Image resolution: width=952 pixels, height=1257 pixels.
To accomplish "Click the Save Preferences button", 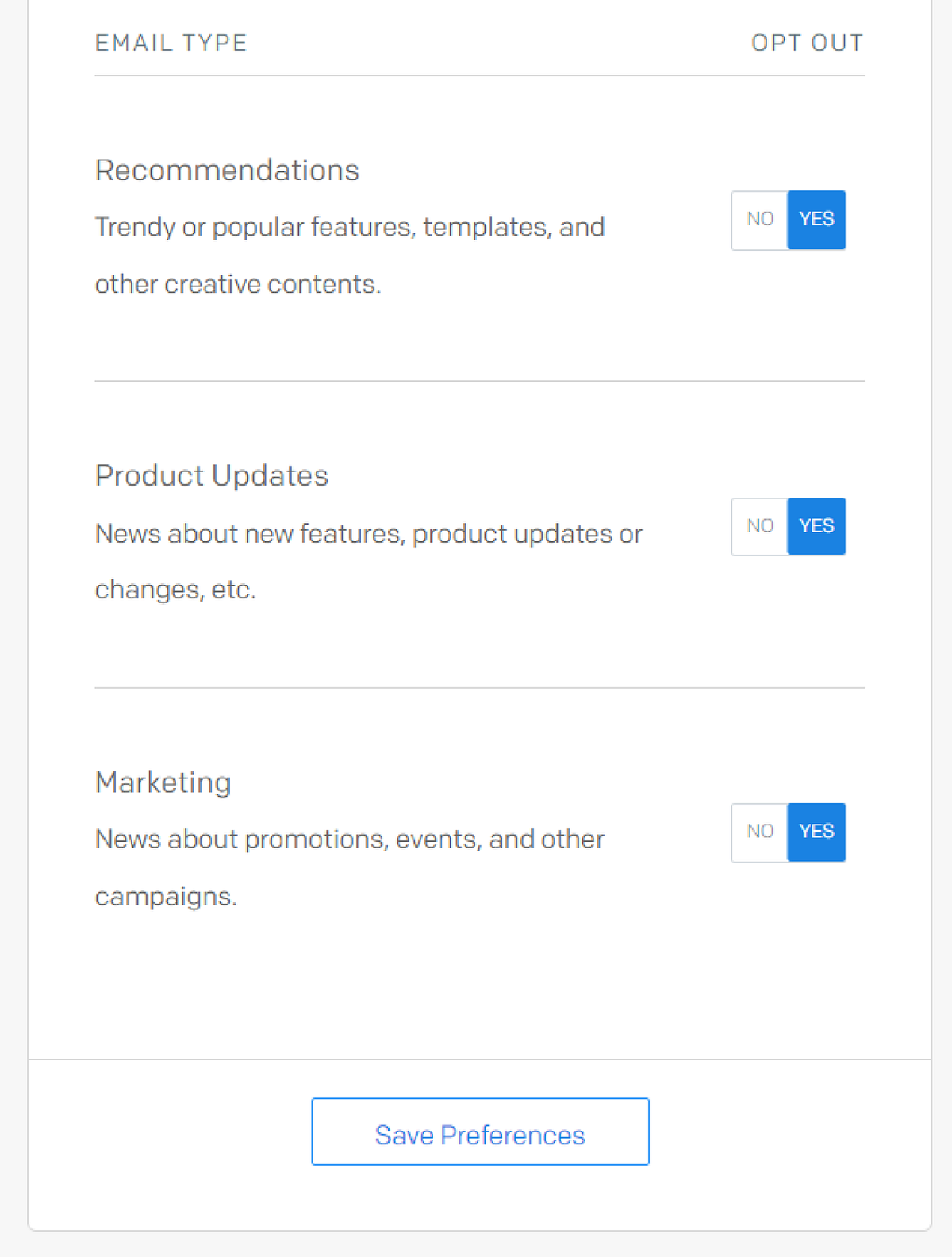I will pyautogui.click(x=480, y=1132).
